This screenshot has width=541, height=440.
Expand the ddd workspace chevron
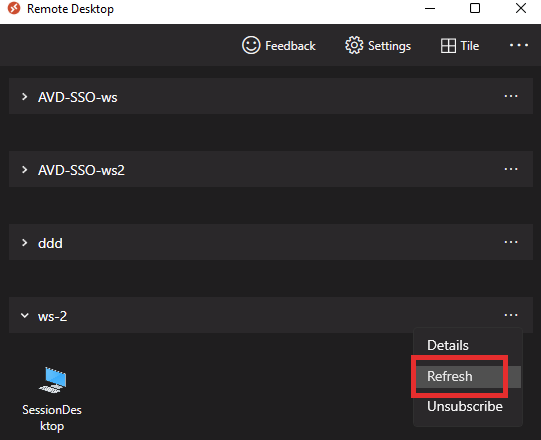[x=24, y=243]
